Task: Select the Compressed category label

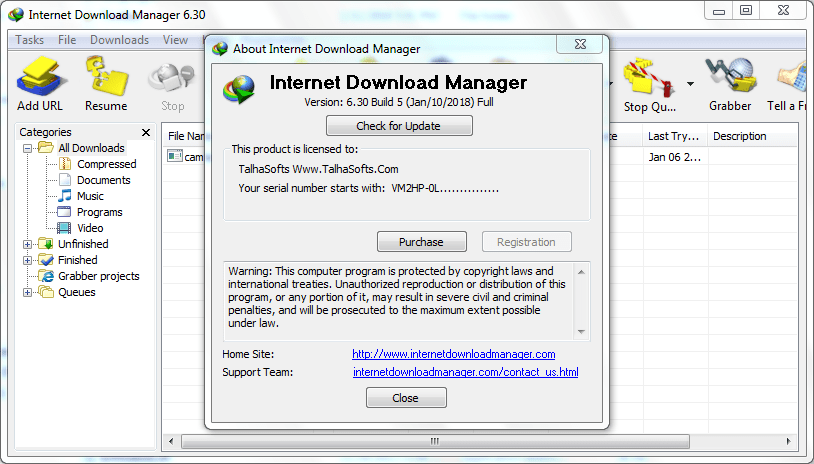Action: click(107, 164)
